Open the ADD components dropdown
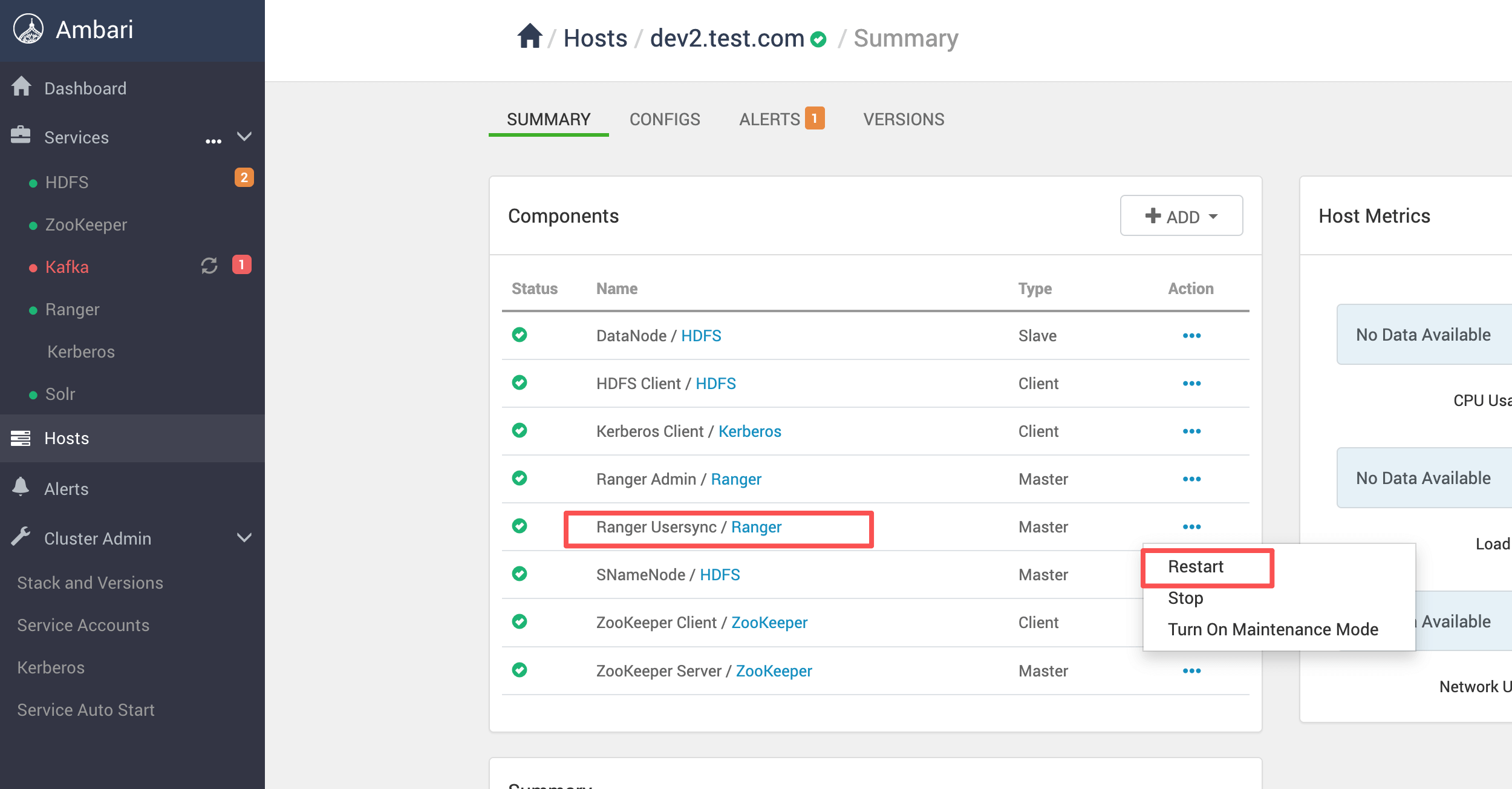Screen dimensions: 1512x789 1181,216
